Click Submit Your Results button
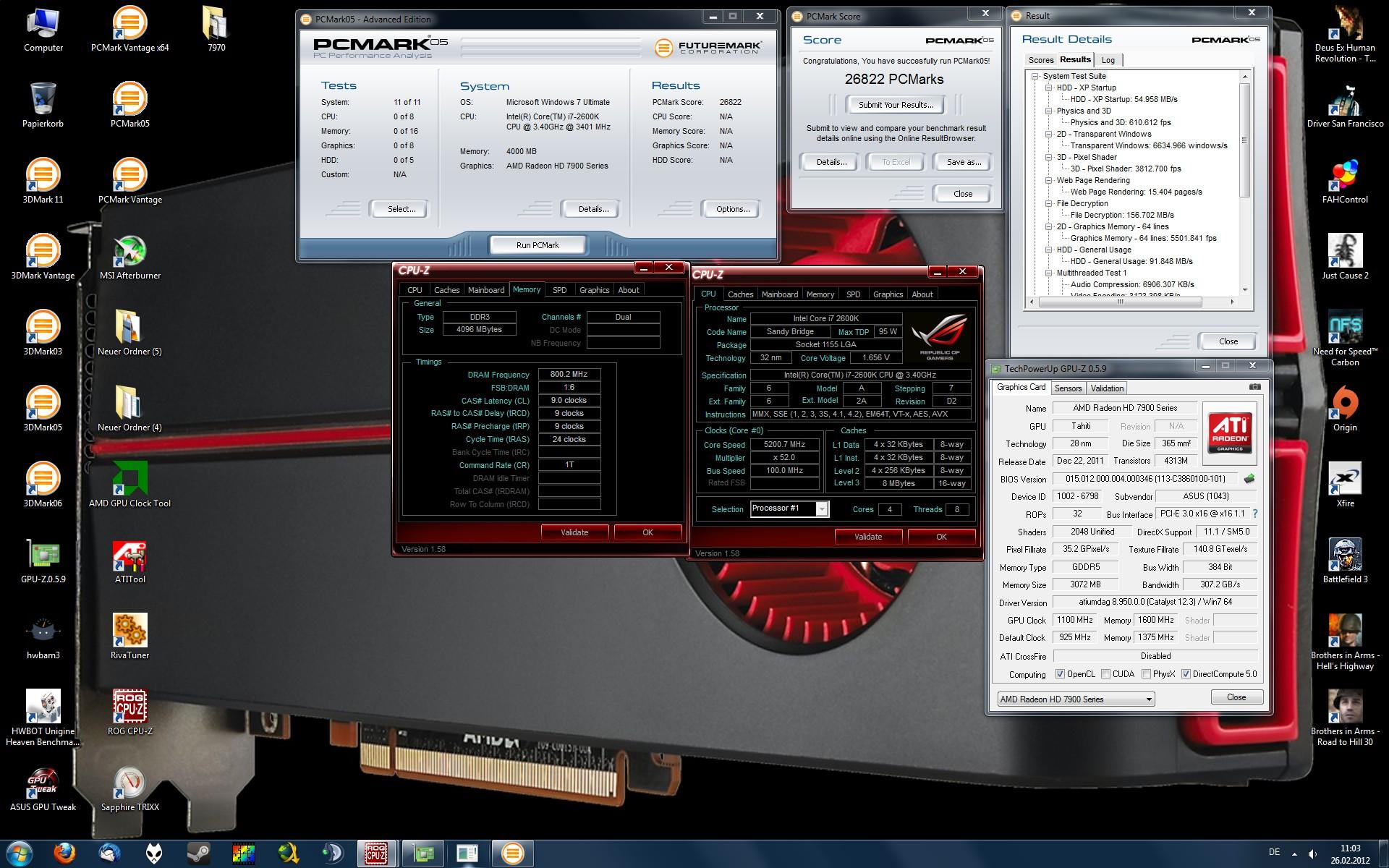The image size is (1389, 868). [896, 105]
